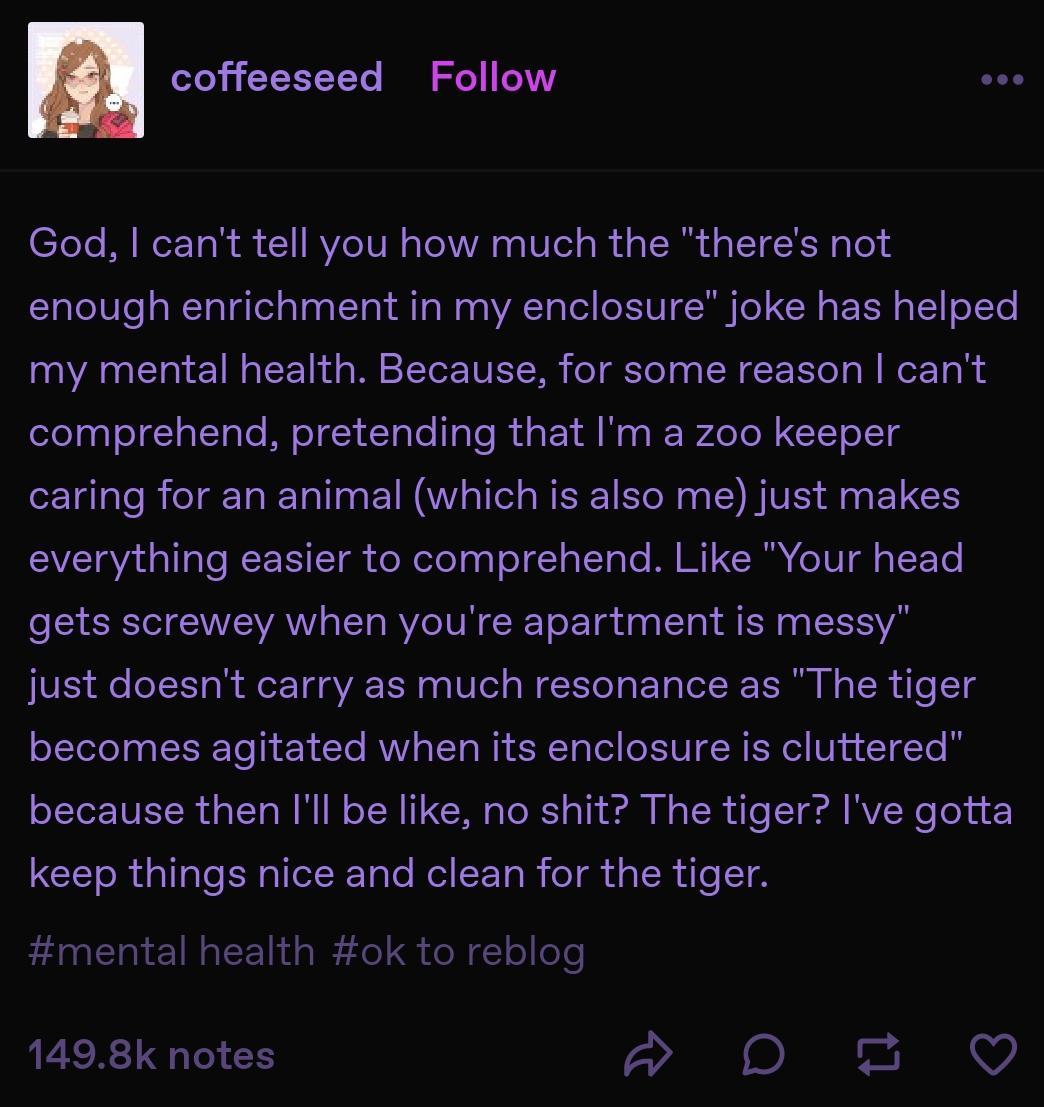Open the #mental health tag
The width and height of the screenshot is (1044, 1107).
click(172, 950)
